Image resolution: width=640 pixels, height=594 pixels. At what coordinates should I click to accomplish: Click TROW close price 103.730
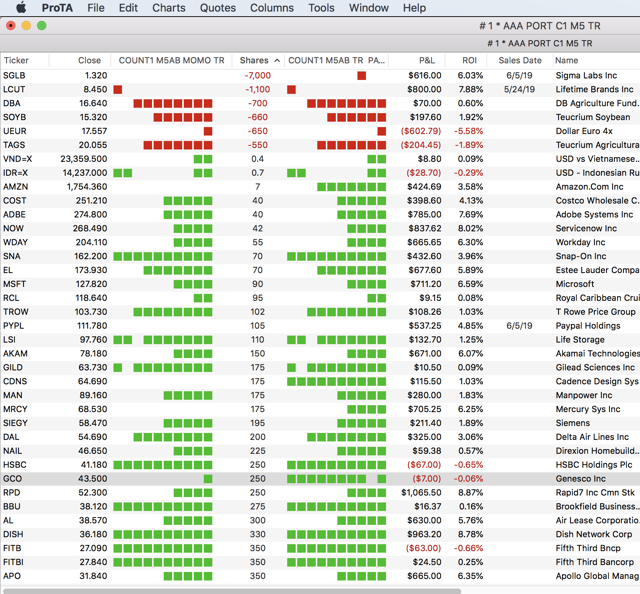[x=91, y=311]
